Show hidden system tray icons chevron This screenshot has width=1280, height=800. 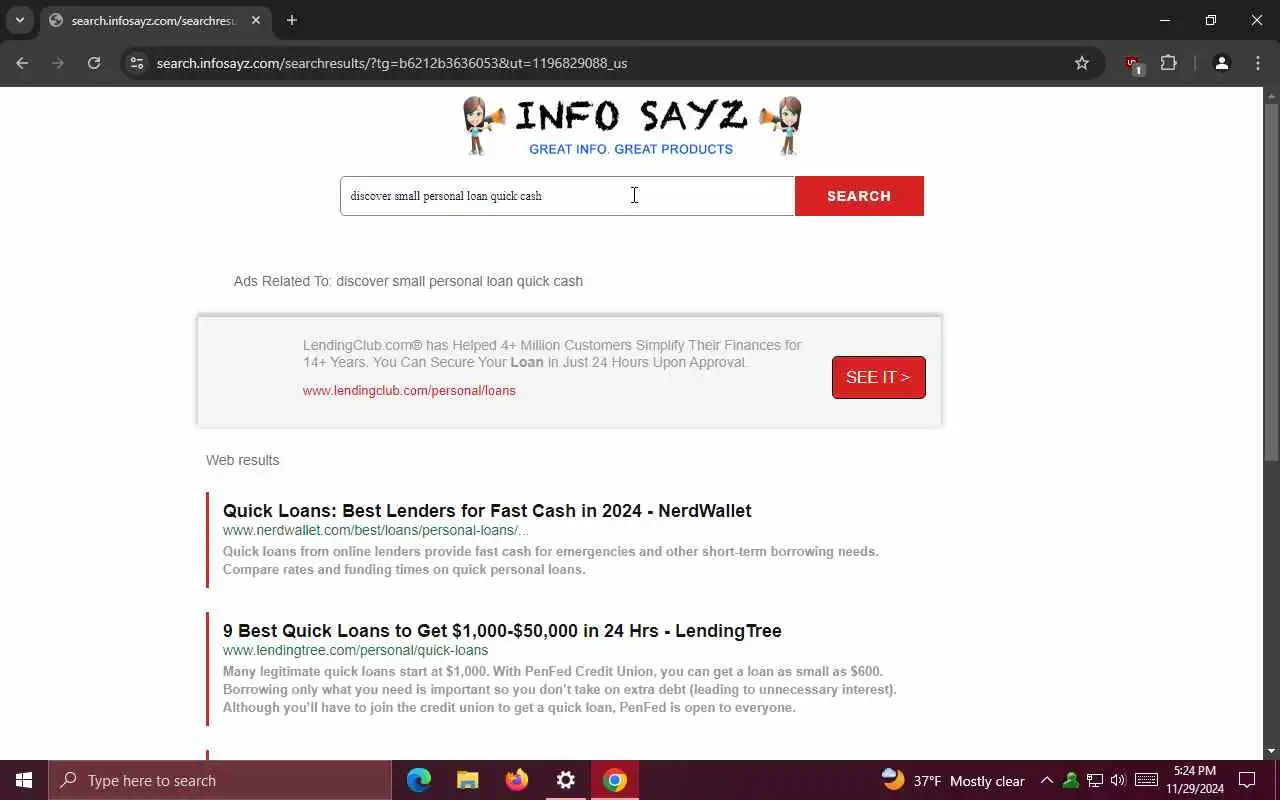coord(1047,780)
